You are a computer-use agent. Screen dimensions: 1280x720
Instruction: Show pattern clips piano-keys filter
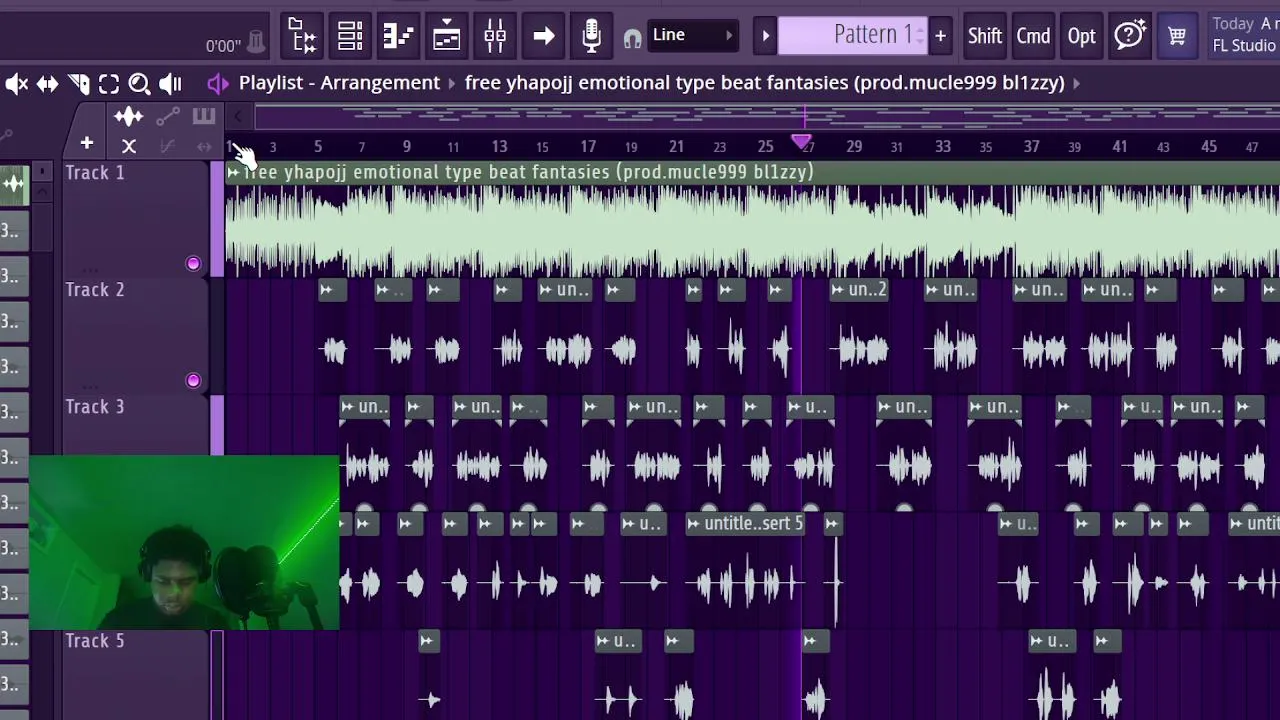point(203,116)
